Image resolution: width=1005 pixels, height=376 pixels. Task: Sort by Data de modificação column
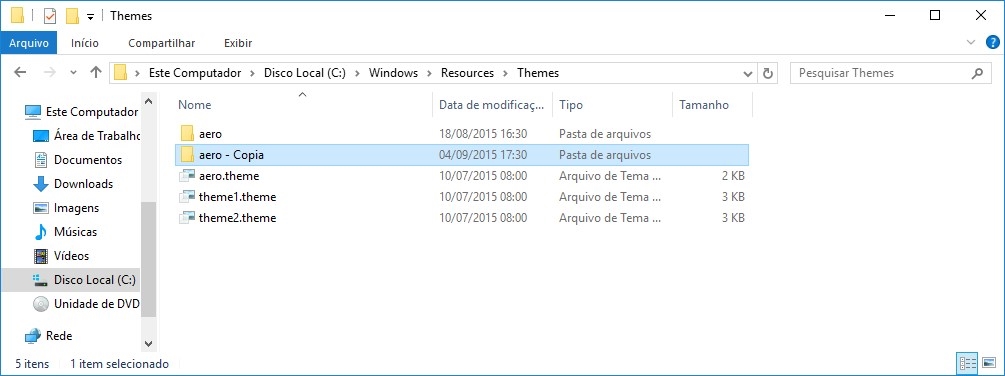[x=493, y=105]
